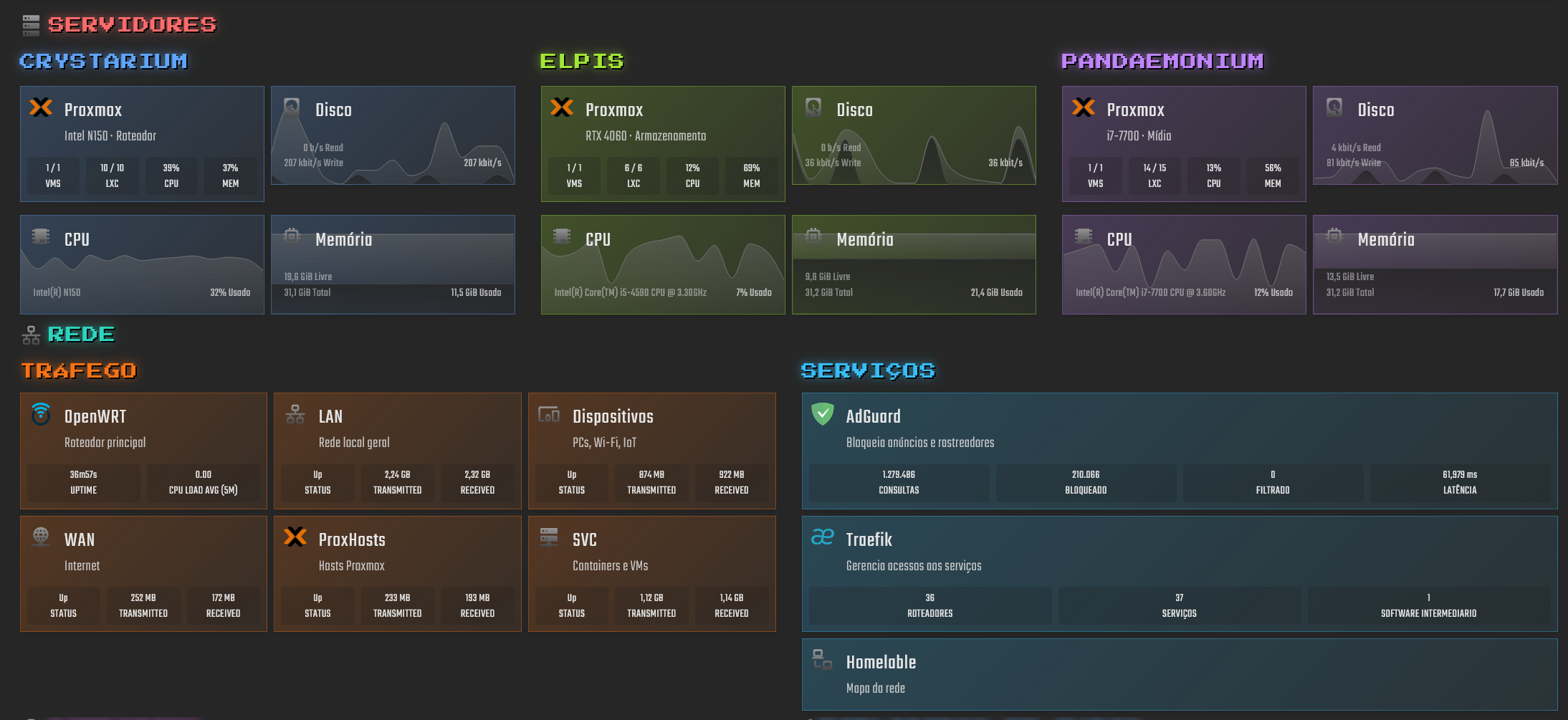
Task: Collapse the Servidores section header
Action: pyautogui.click(x=132, y=25)
